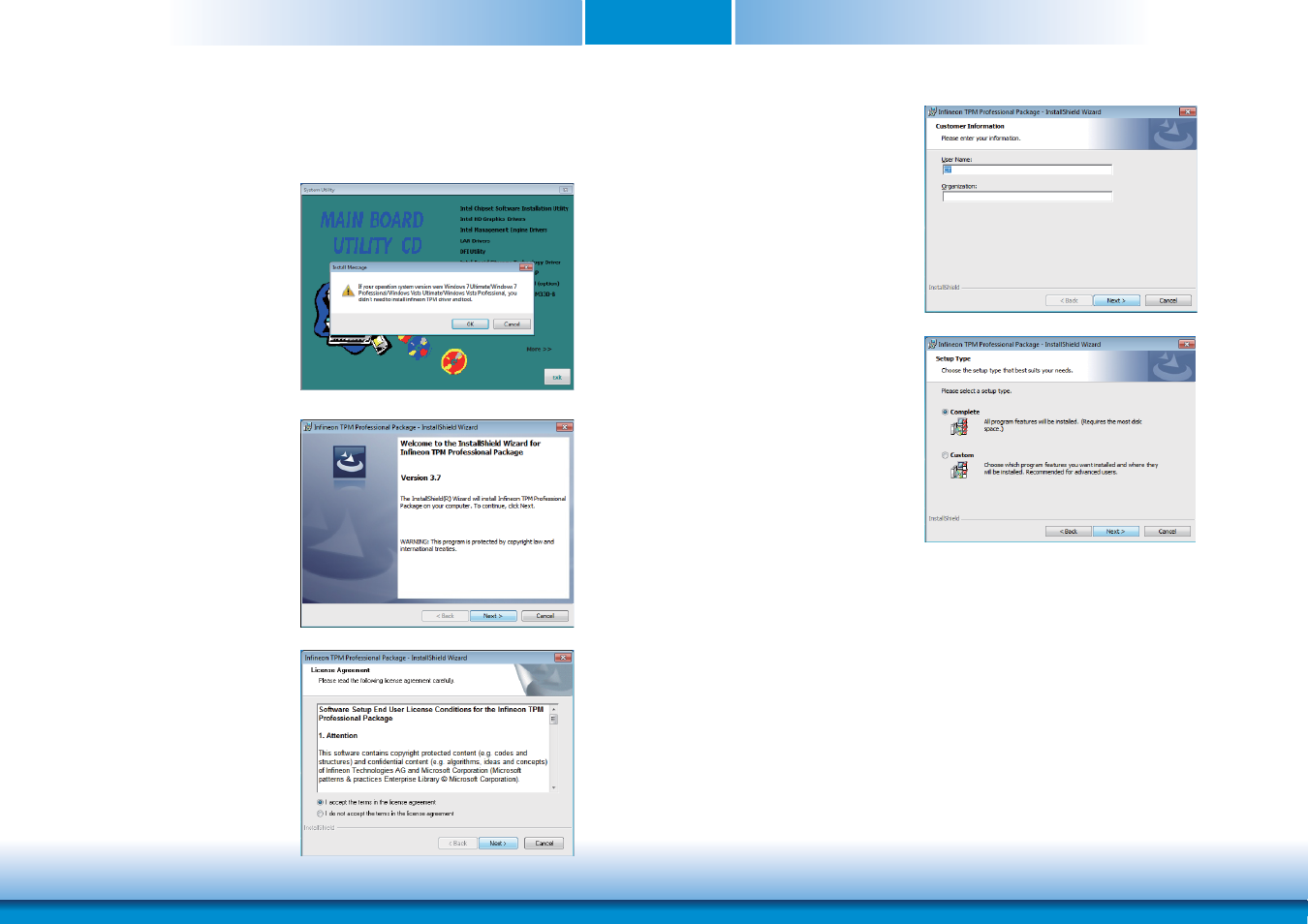The image size is (1308, 924).
Task: Click the '1. Attention' license heading
Action: [x=338, y=735]
